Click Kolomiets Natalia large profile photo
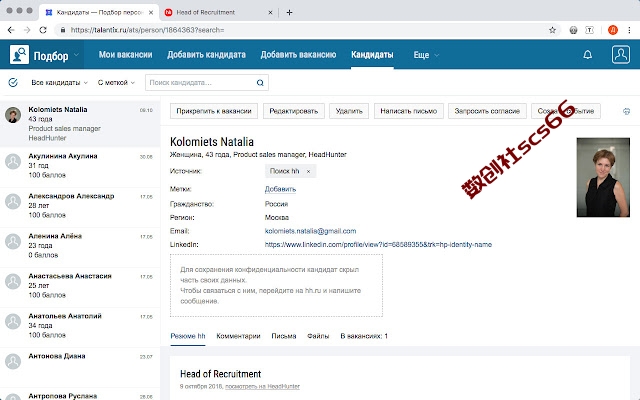640x400 pixels. point(603,177)
